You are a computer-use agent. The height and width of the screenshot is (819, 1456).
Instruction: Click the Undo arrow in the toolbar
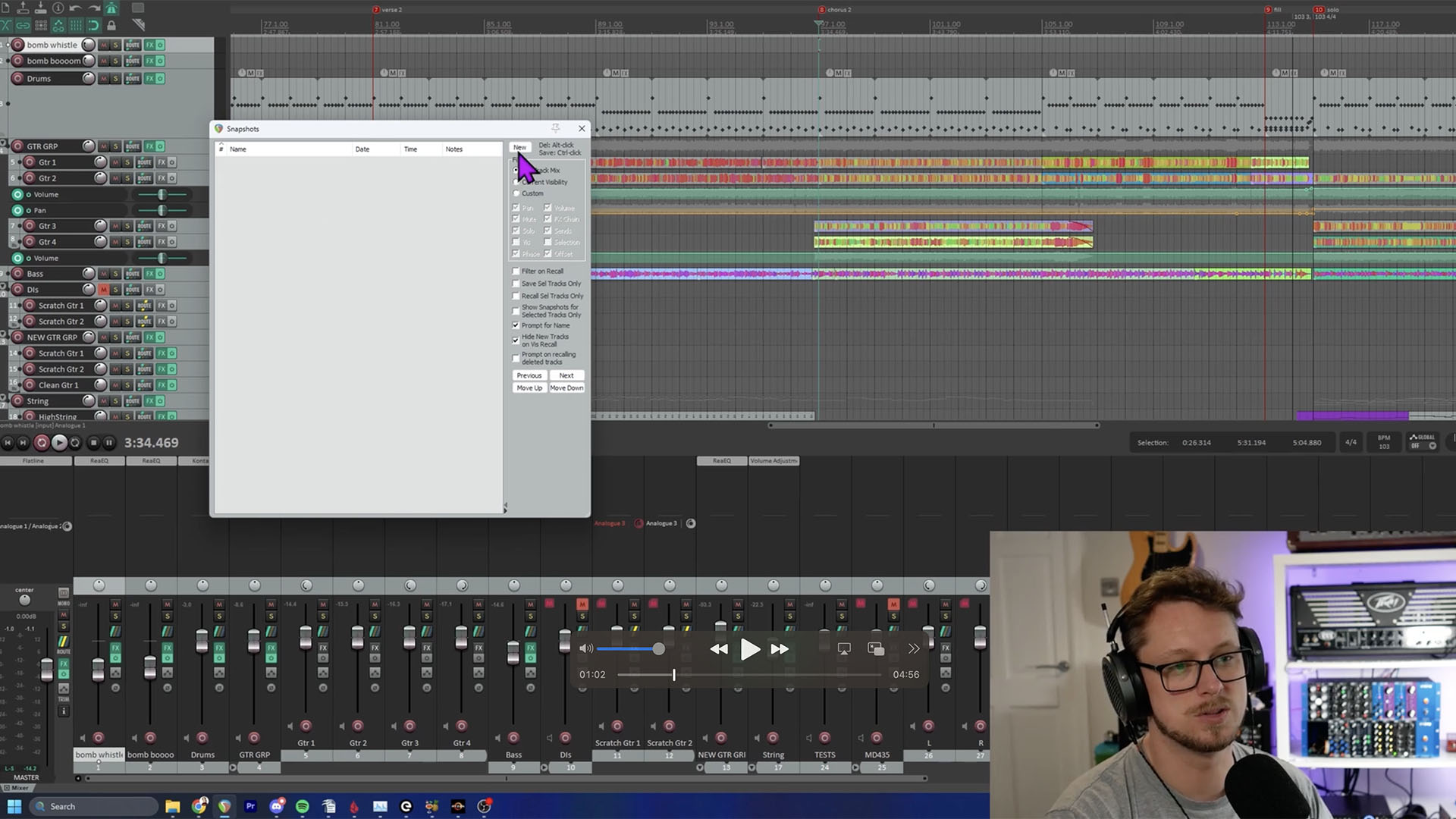point(75,8)
